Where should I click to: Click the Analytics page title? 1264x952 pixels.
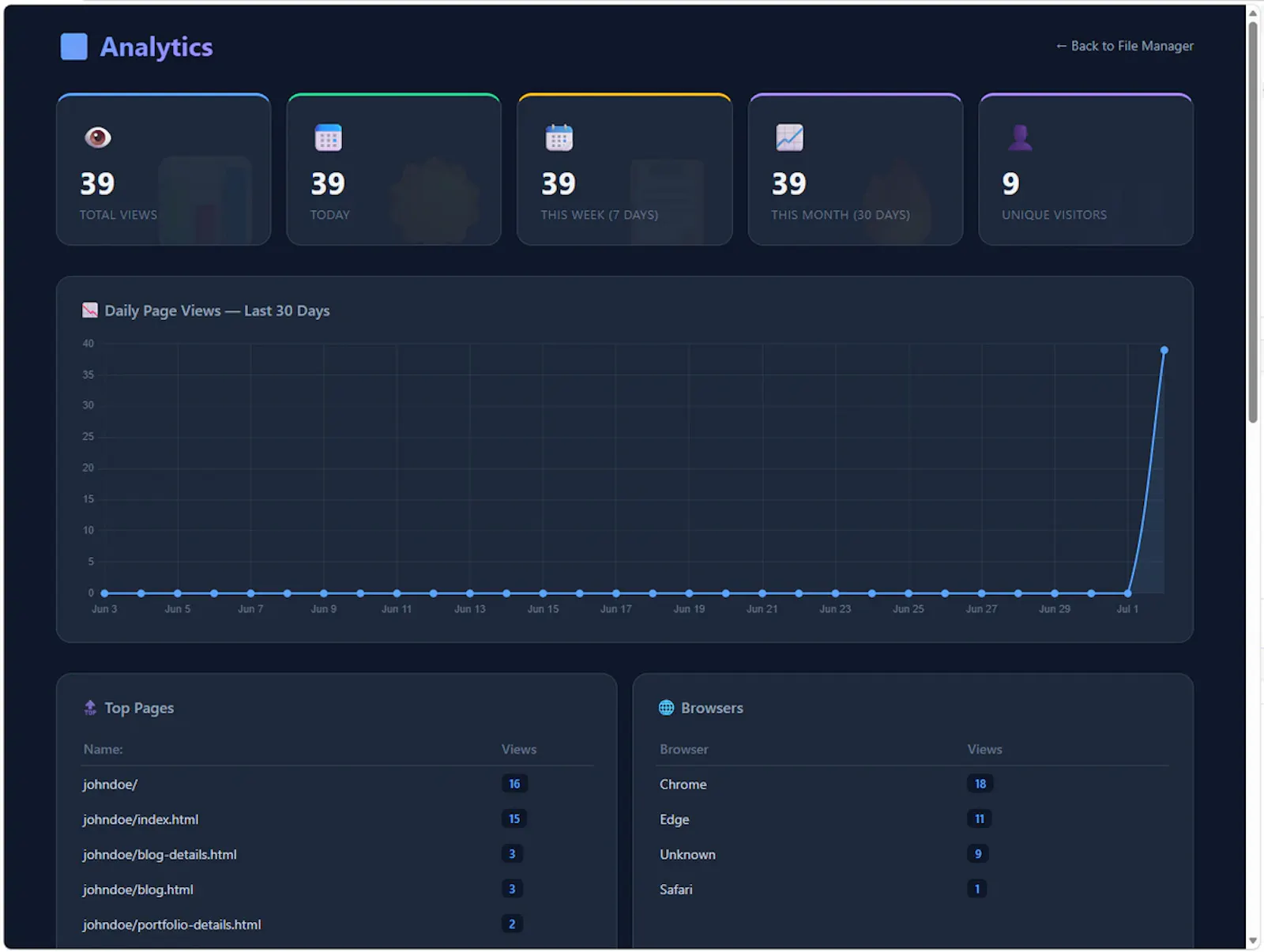pos(156,47)
